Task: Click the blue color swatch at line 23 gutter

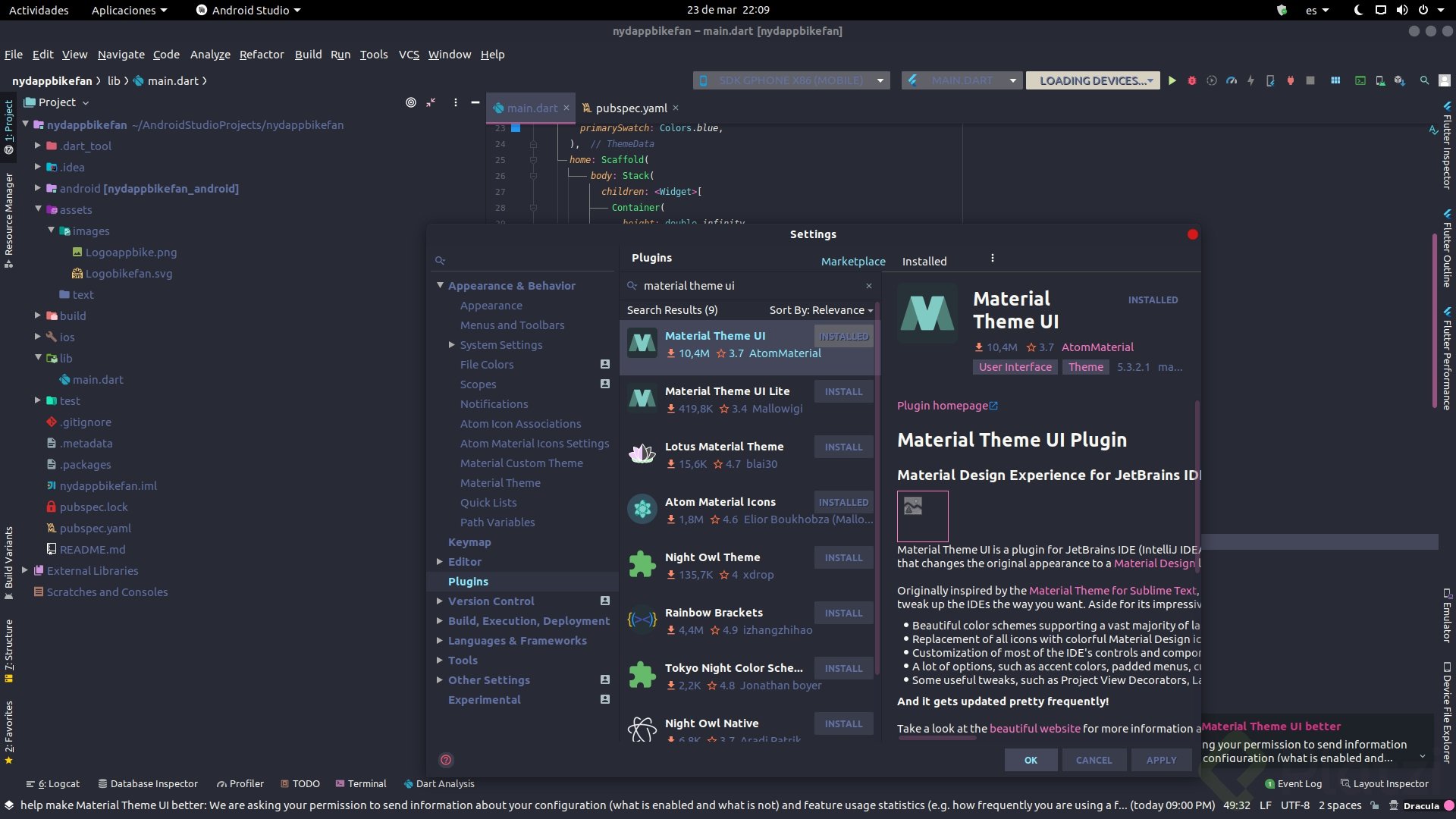Action: (516, 128)
